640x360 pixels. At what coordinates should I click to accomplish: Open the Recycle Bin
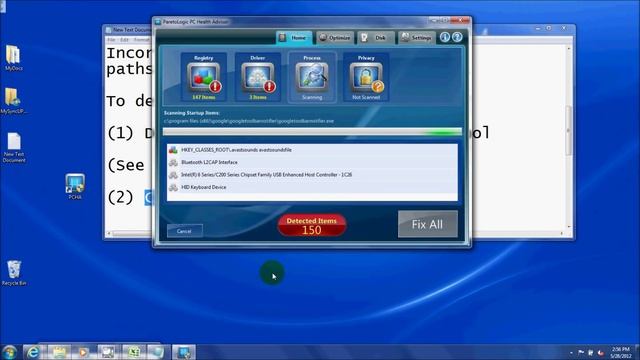[14, 273]
